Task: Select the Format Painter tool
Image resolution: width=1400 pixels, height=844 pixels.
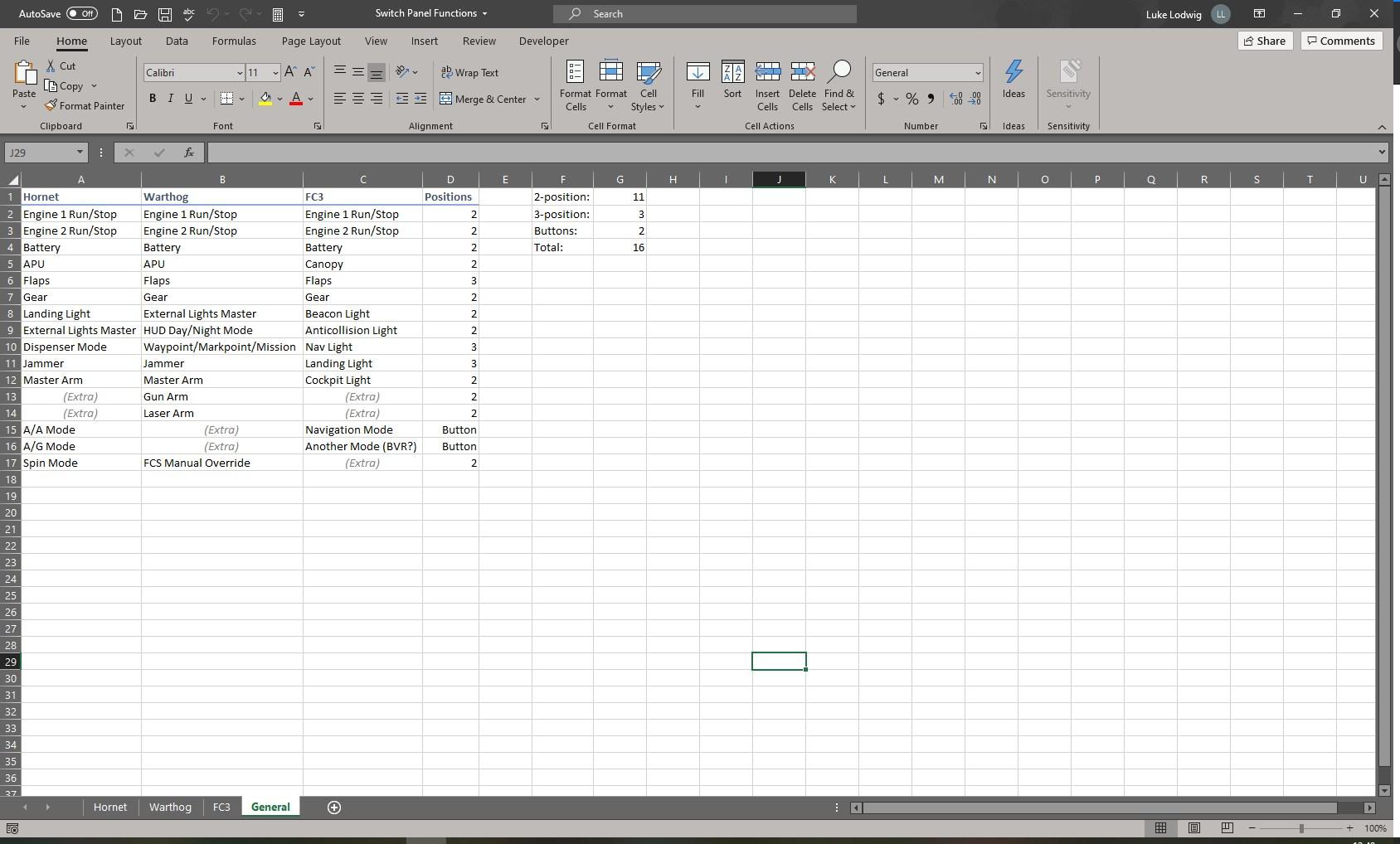Action: pyautogui.click(x=85, y=105)
